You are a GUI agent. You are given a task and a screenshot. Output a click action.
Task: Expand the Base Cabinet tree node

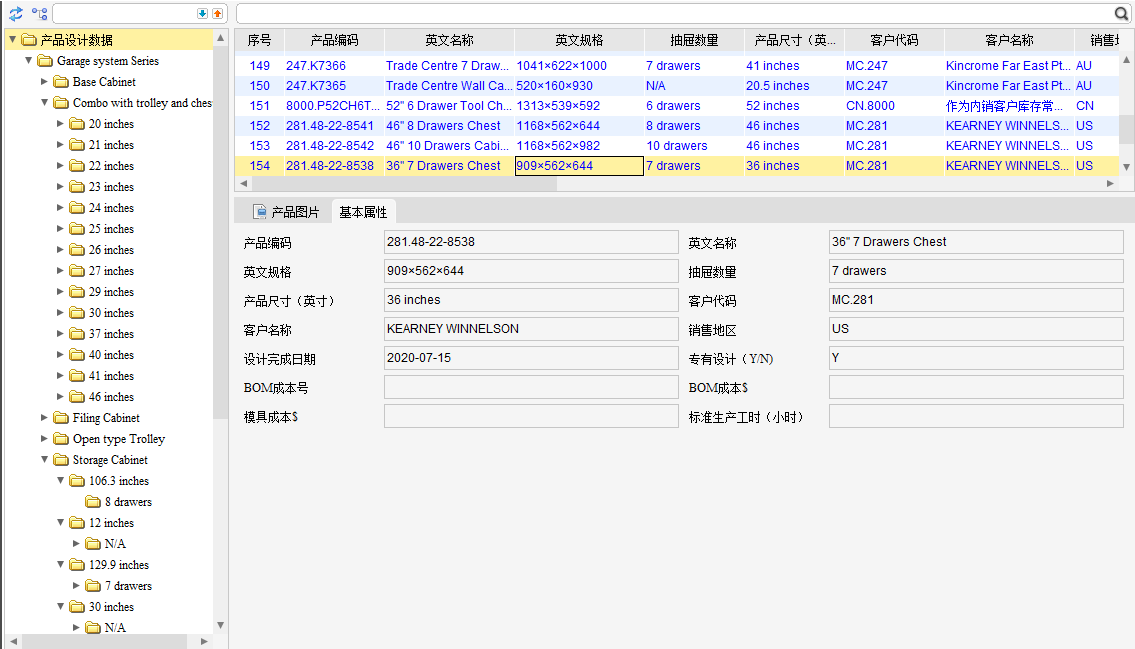click(44, 82)
